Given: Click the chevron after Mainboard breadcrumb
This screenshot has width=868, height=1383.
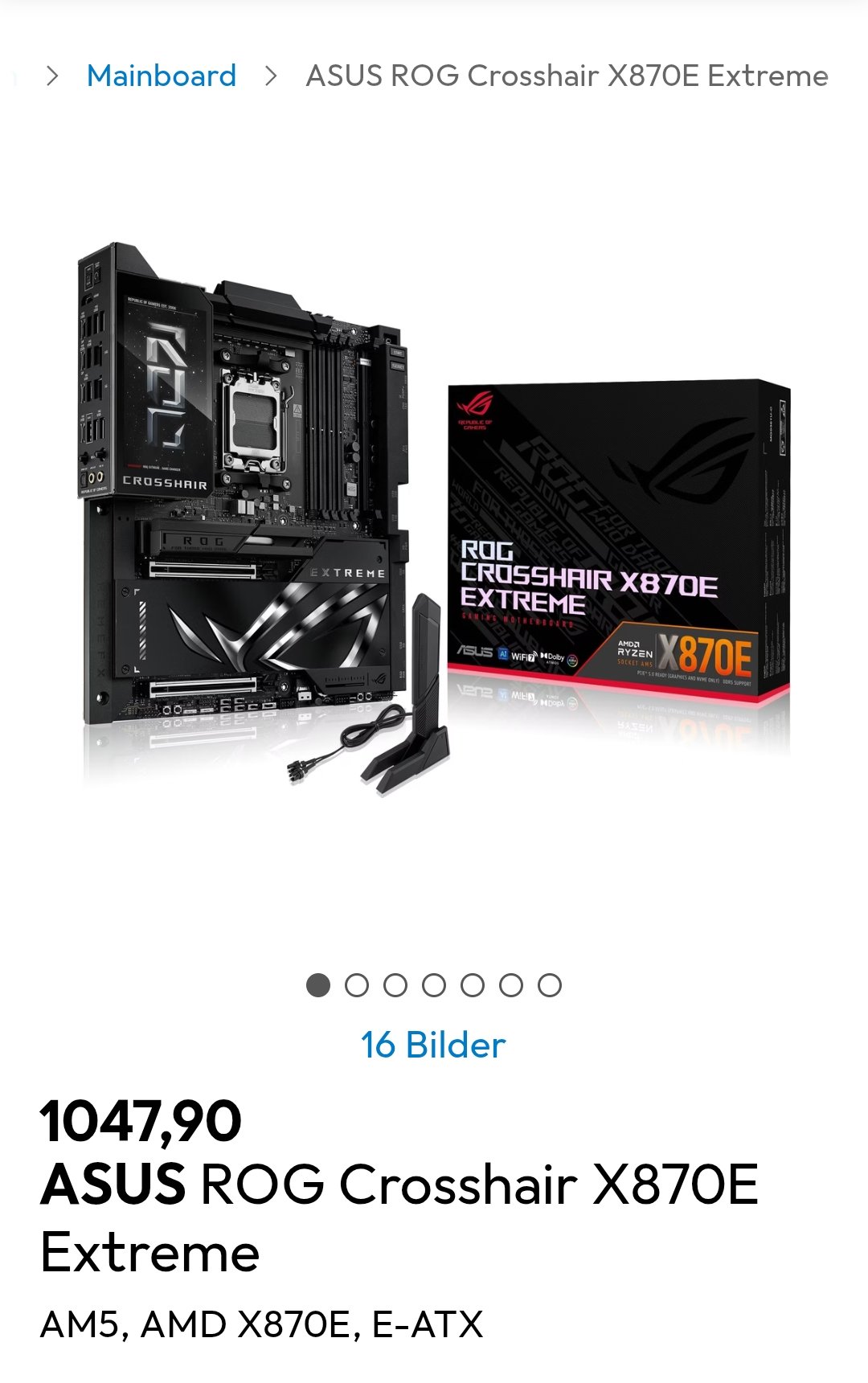Looking at the screenshot, I should [271, 76].
